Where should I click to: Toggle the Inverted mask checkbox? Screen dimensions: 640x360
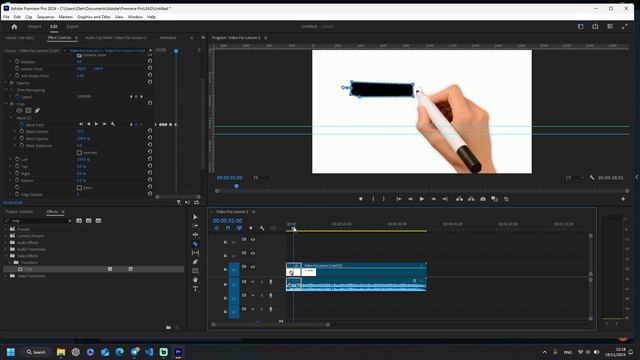[80, 153]
